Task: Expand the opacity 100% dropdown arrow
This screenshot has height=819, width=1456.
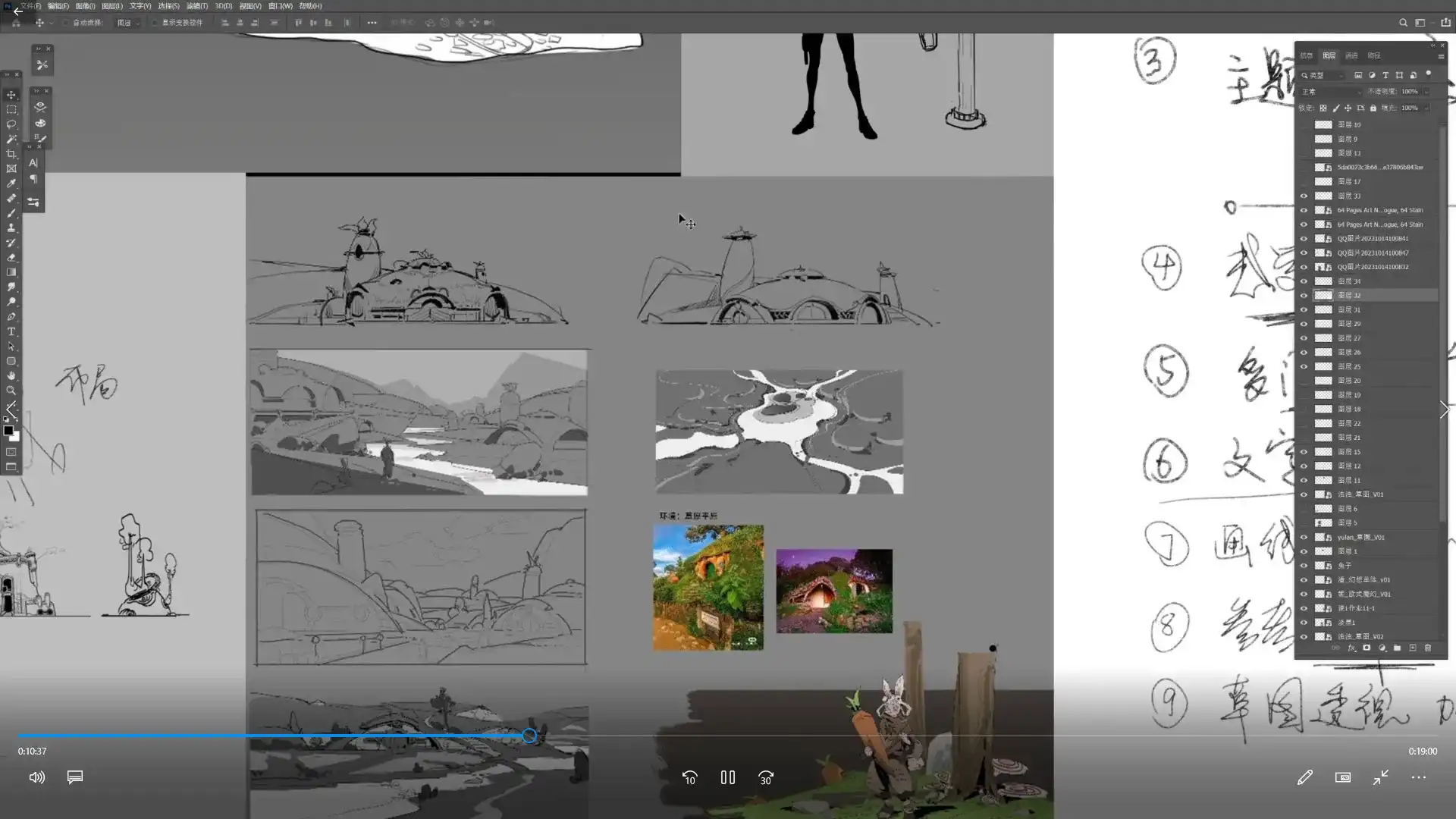Action: click(1426, 92)
